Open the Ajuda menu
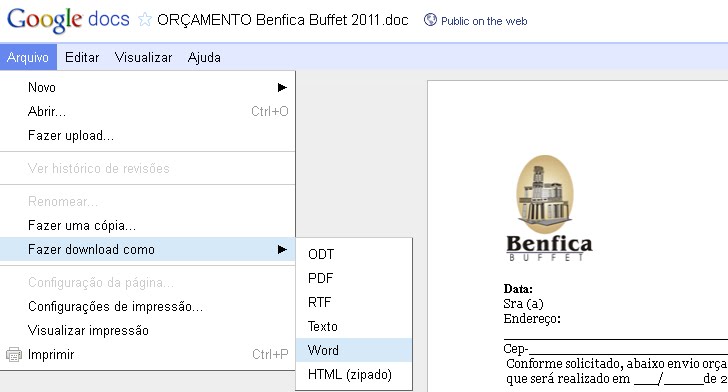Screen dimensions: 728x392 point(204,57)
